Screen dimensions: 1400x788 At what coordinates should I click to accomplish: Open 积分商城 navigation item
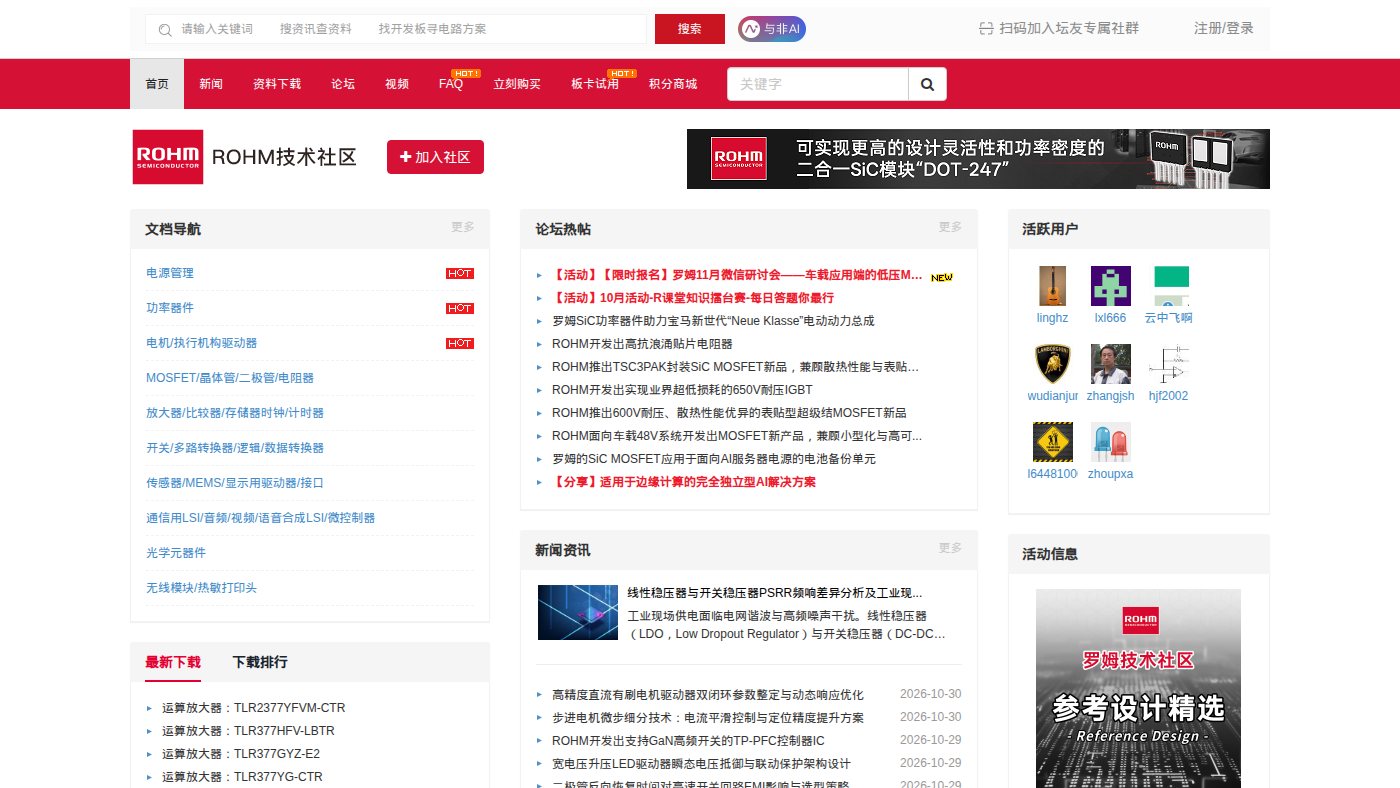[x=673, y=84]
